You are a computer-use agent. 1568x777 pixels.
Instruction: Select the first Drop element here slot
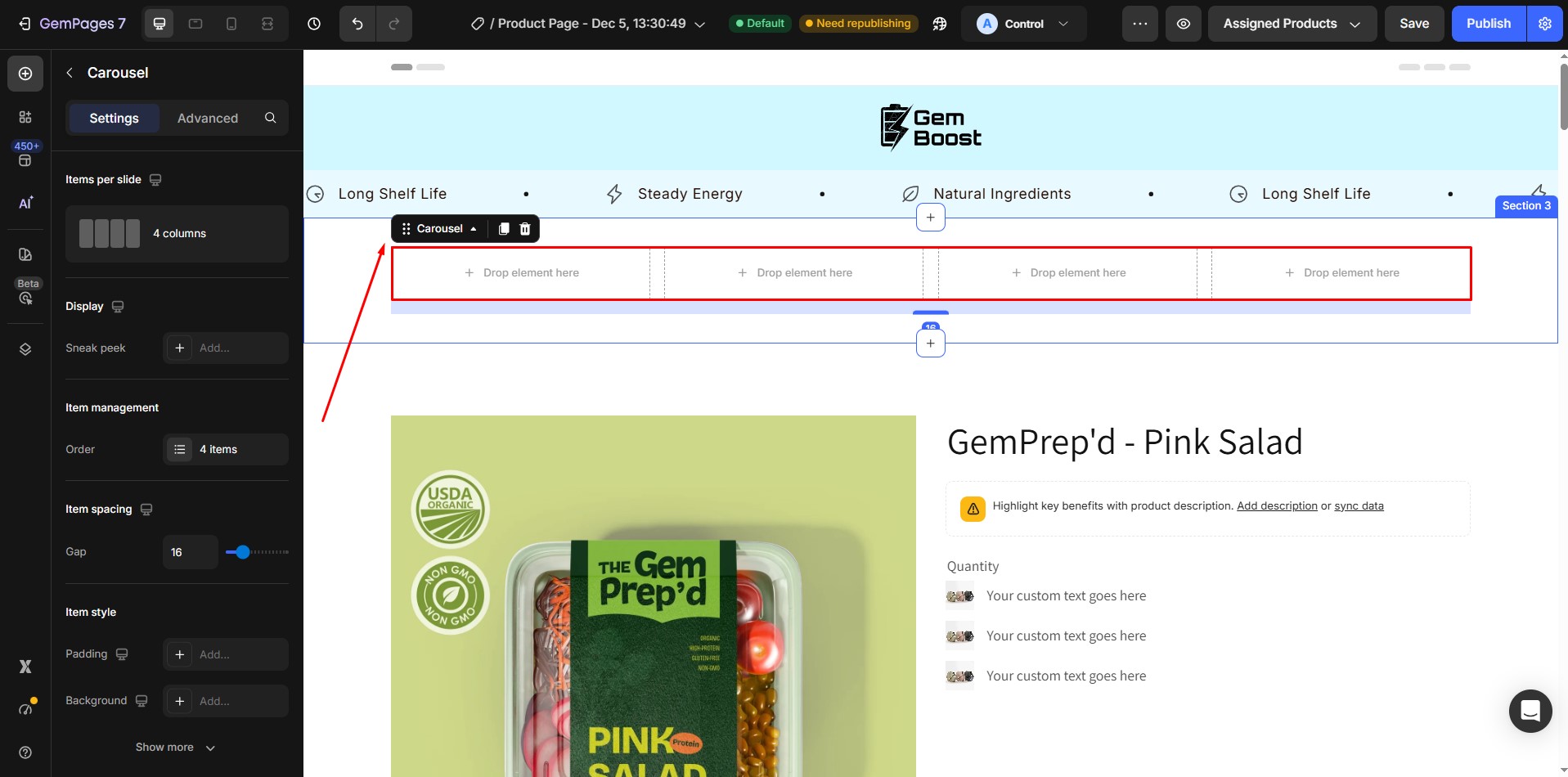point(521,273)
